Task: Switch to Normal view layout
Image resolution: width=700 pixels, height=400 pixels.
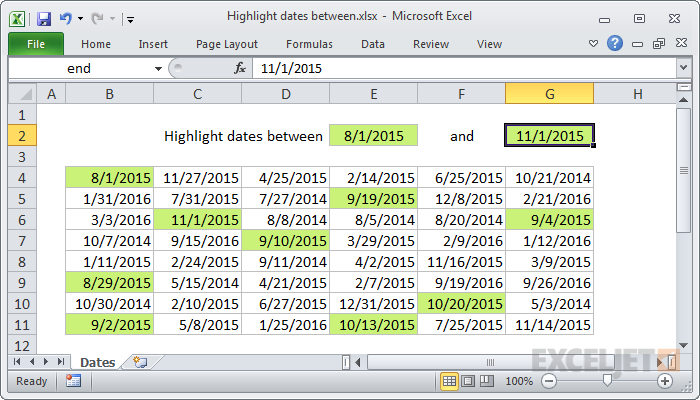Action: pos(449,381)
